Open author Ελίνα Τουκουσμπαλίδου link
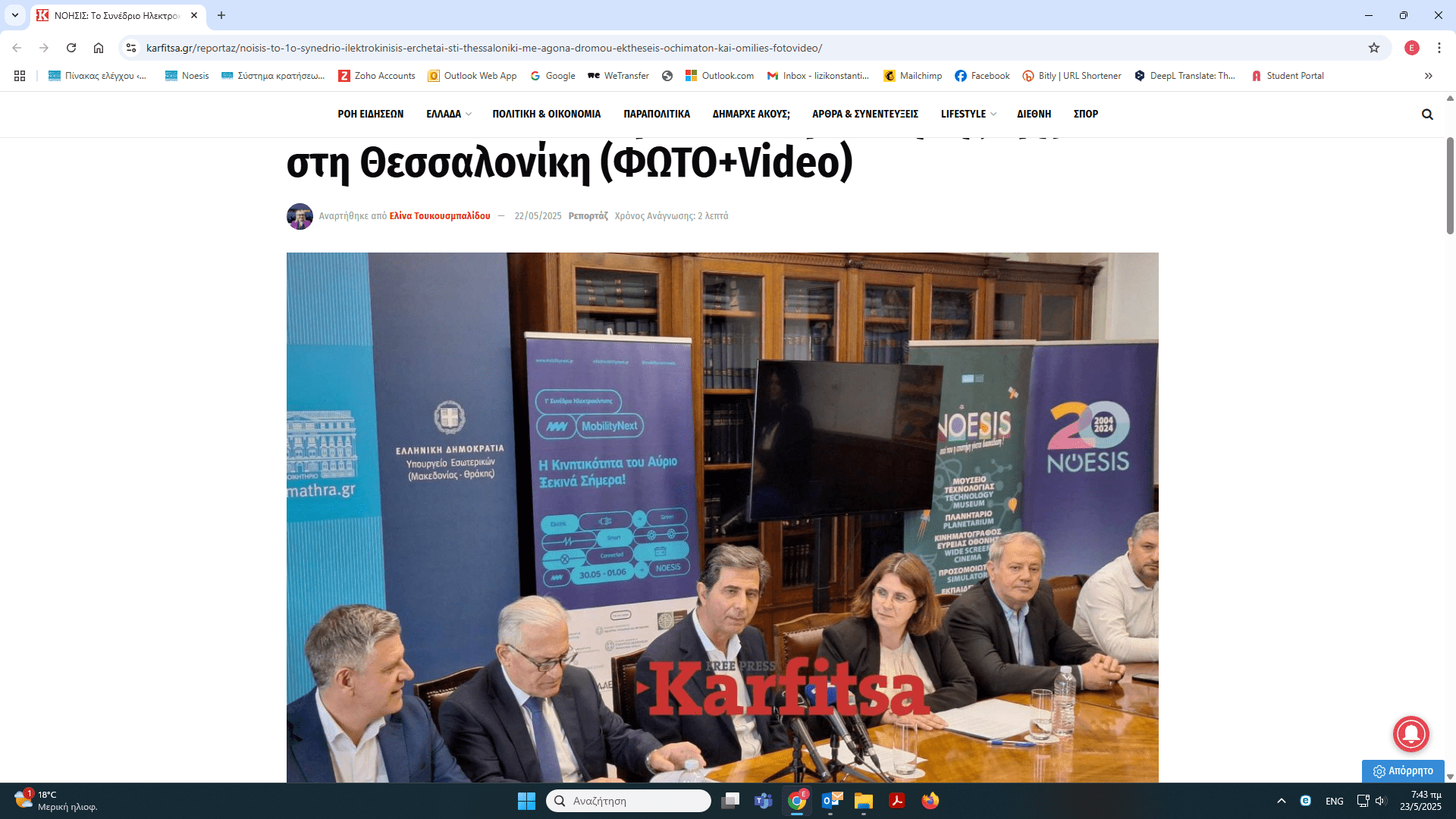The width and height of the screenshot is (1456, 819). click(x=440, y=216)
